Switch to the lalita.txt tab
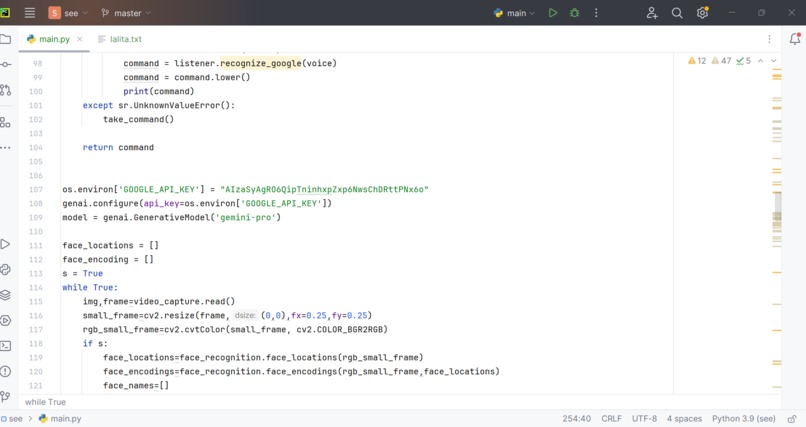806x427 pixels. click(120, 39)
